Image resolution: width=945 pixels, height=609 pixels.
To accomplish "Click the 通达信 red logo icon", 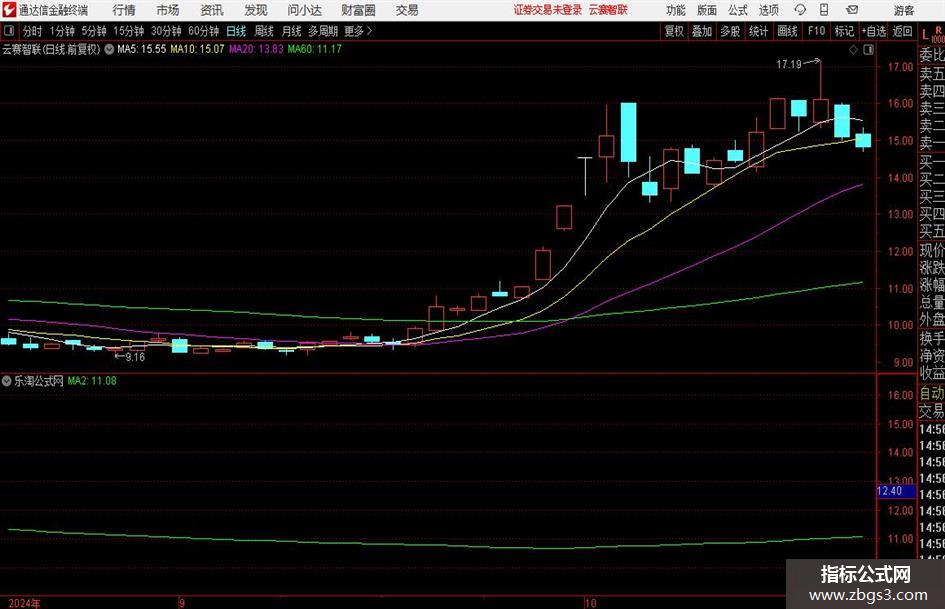I will (9, 10).
